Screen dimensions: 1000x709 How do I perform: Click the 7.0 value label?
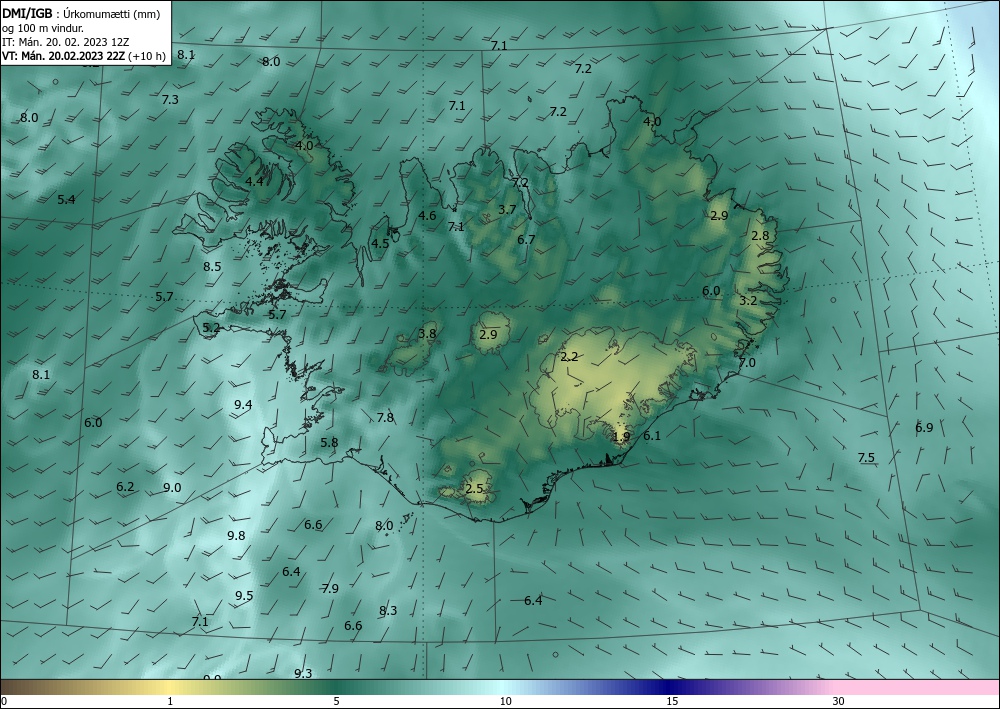(747, 363)
